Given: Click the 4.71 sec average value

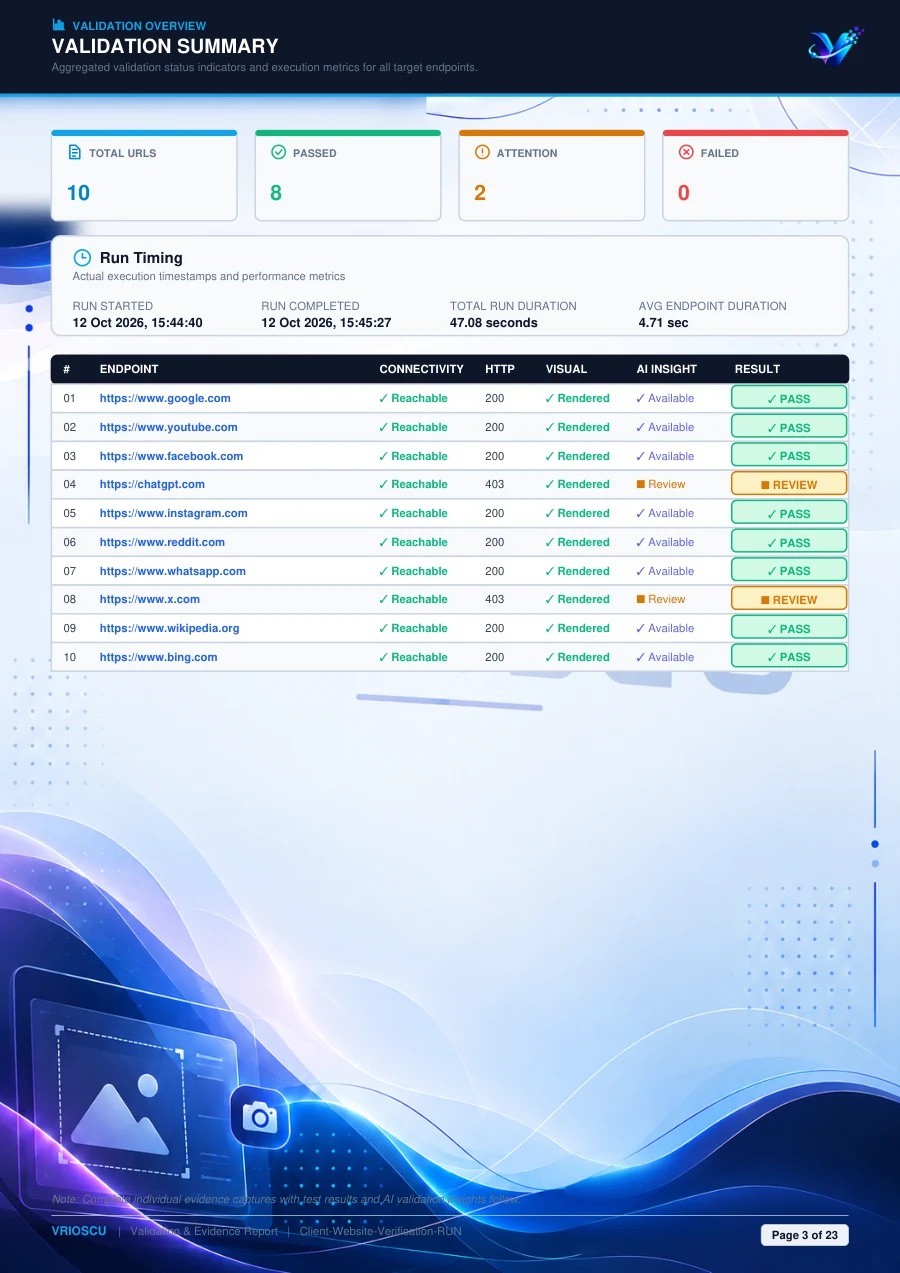Looking at the screenshot, I should pyautogui.click(x=664, y=323).
